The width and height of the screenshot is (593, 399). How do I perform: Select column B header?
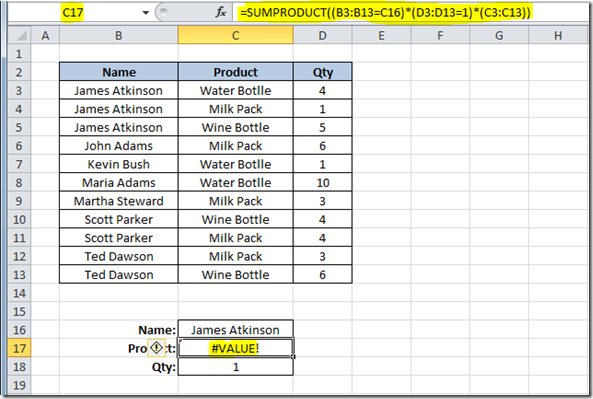click(x=119, y=36)
